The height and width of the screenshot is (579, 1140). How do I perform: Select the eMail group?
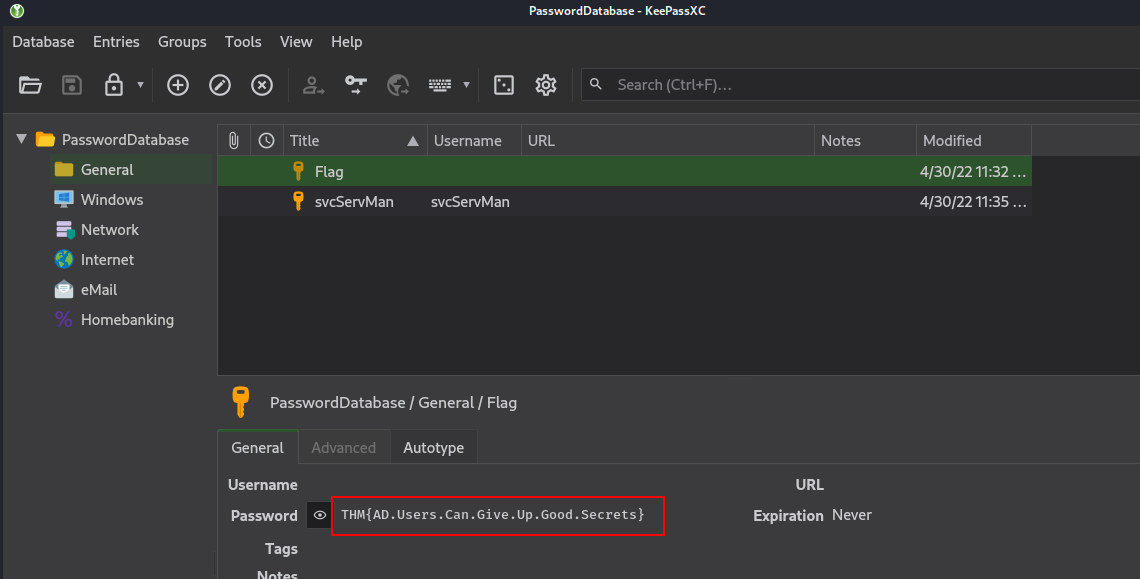(x=99, y=290)
